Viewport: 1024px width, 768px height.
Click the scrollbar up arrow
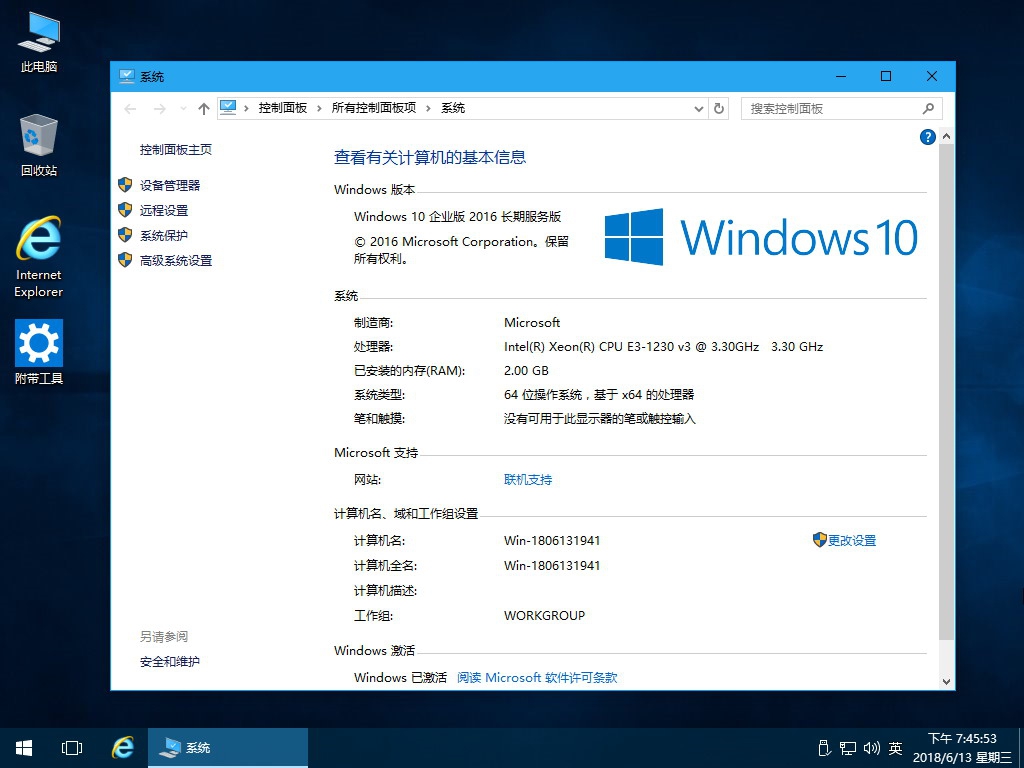(946, 136)
